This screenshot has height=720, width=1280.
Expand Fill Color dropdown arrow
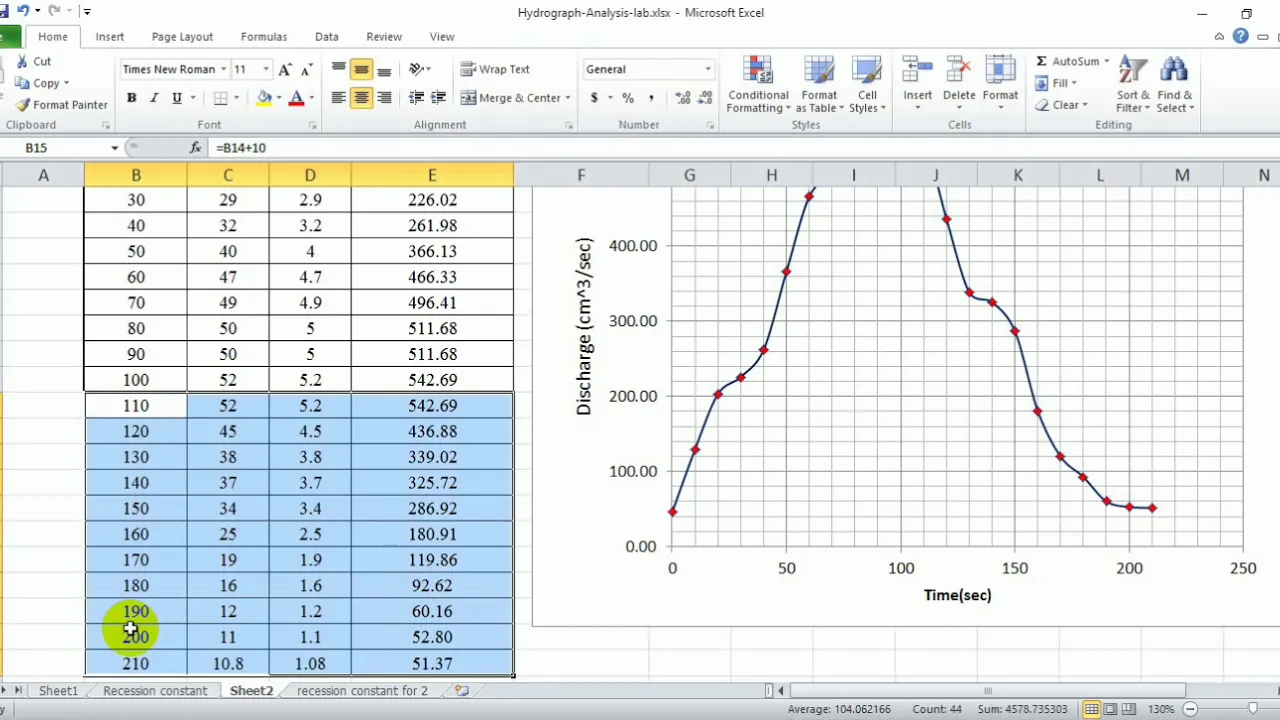278,98
